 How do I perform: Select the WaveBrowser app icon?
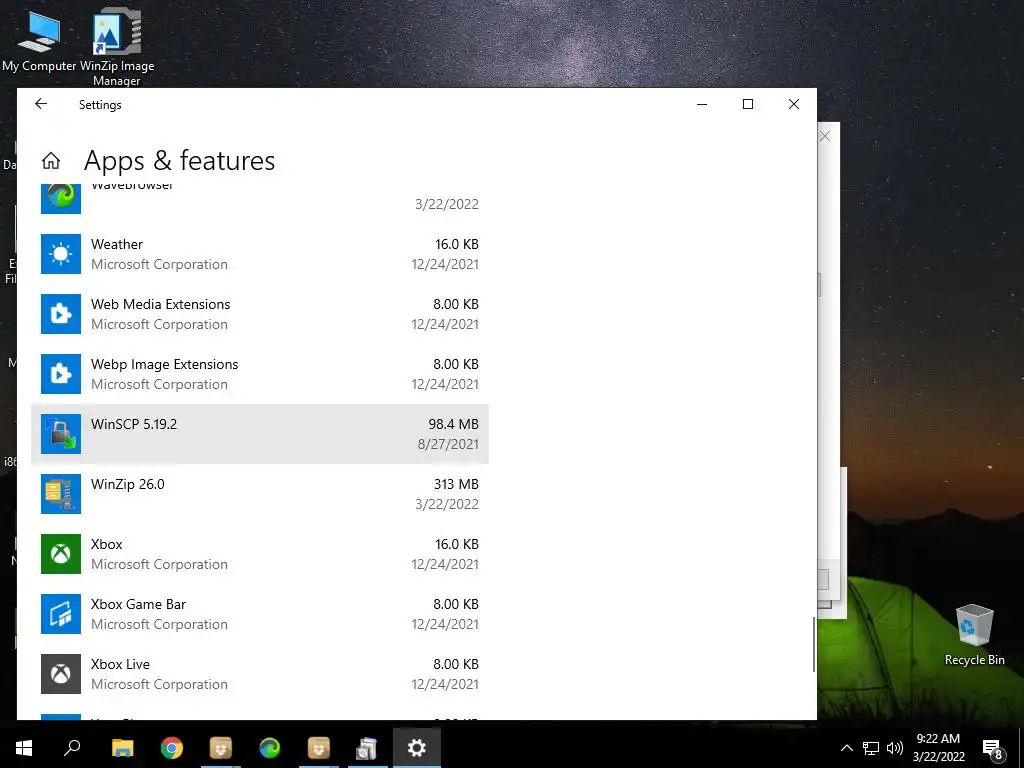[61, 198]
